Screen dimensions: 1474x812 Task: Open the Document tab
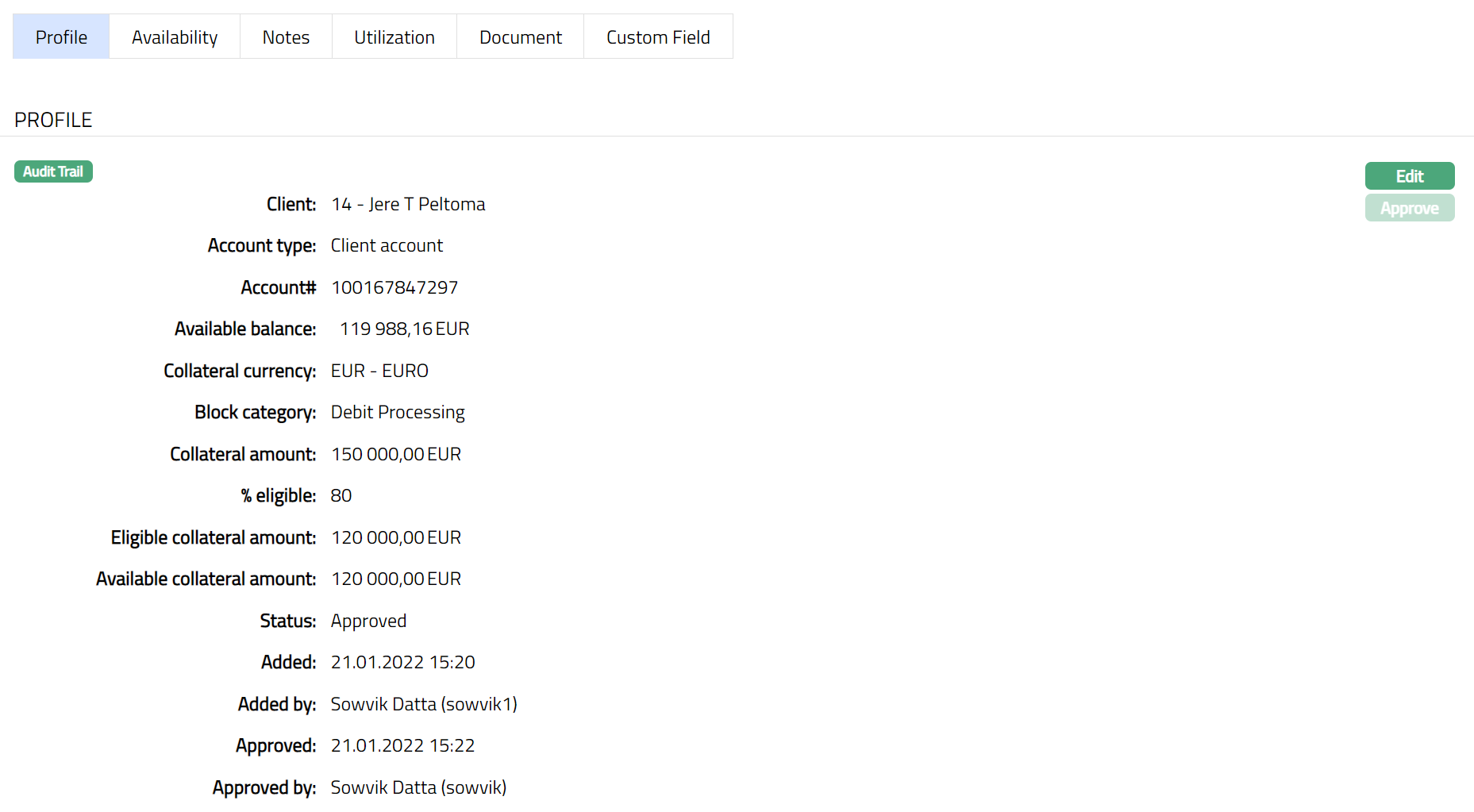(521, 37)
